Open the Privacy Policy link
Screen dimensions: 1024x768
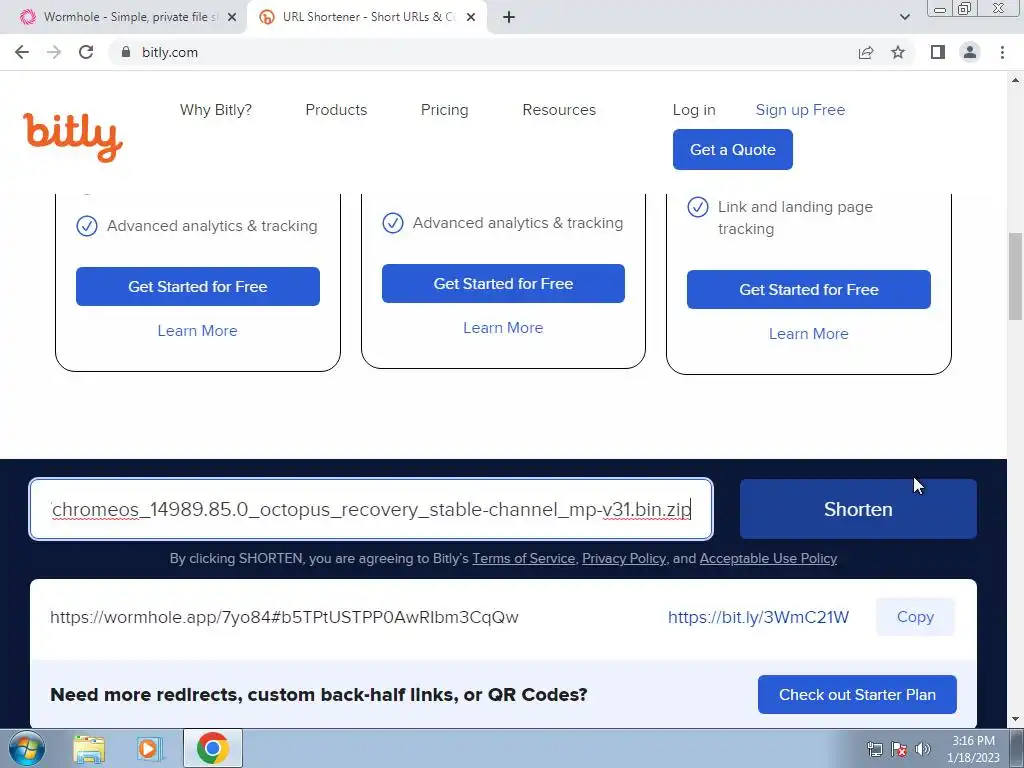click(x=624, y=558)
